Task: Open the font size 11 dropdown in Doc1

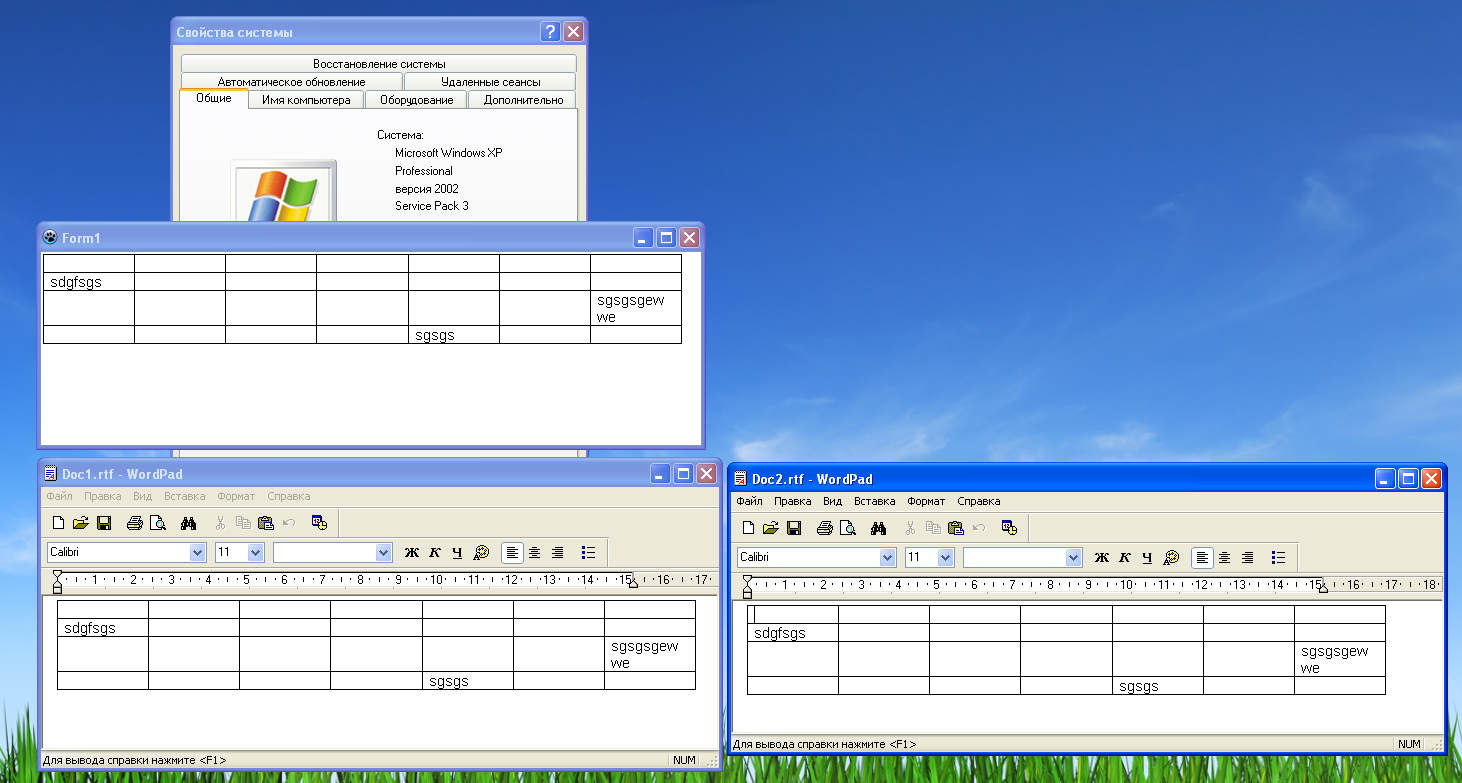Action: pos(255,553)
